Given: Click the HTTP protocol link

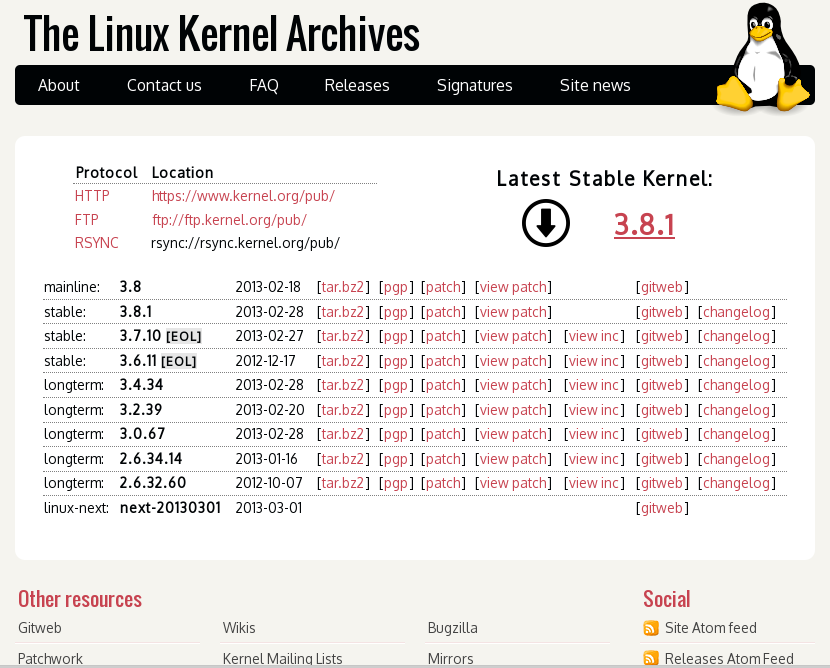Looking at the screenshot, I should [x=92, y=196].
